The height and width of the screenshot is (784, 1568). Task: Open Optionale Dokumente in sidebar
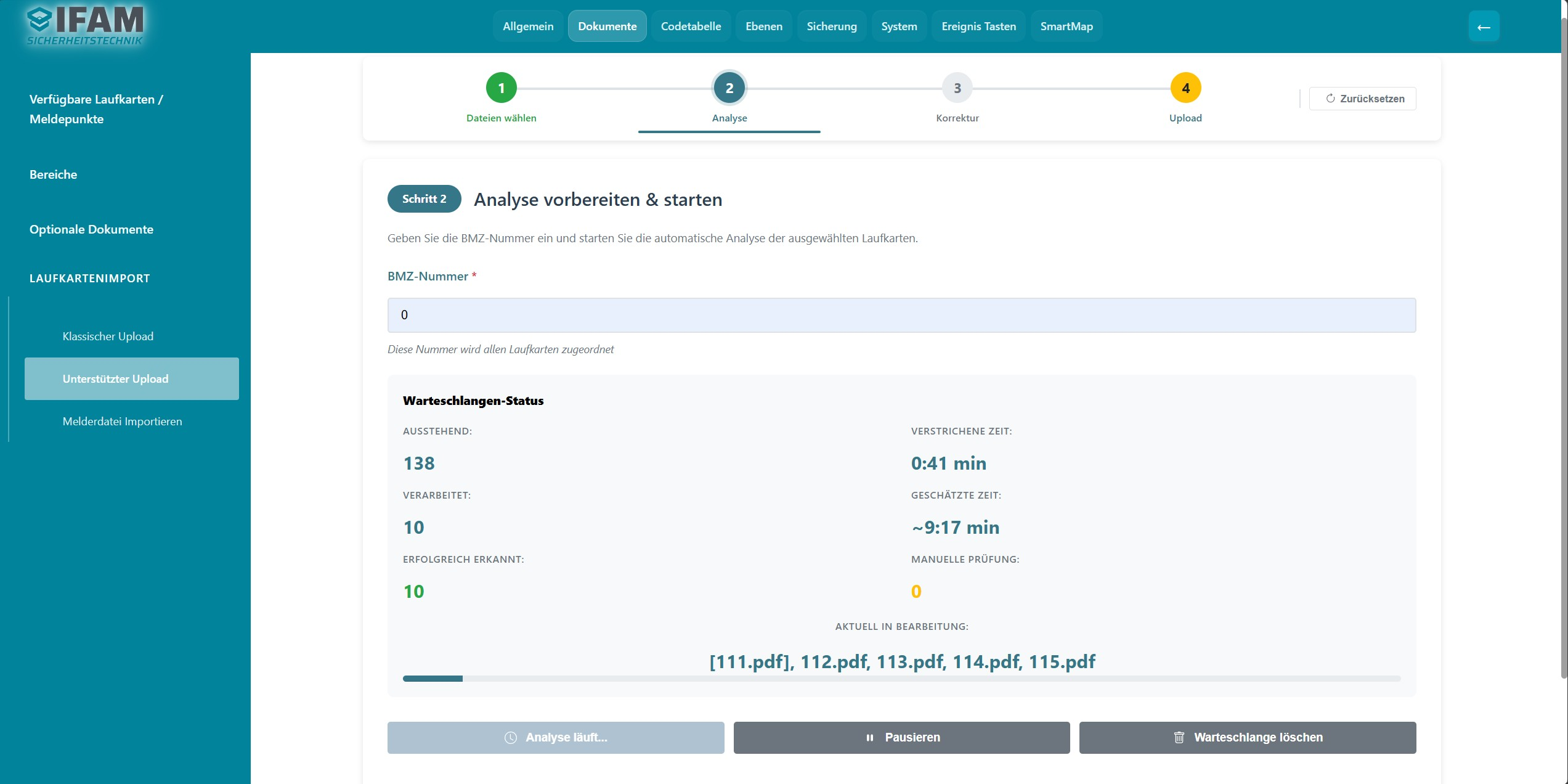point(91,229)
